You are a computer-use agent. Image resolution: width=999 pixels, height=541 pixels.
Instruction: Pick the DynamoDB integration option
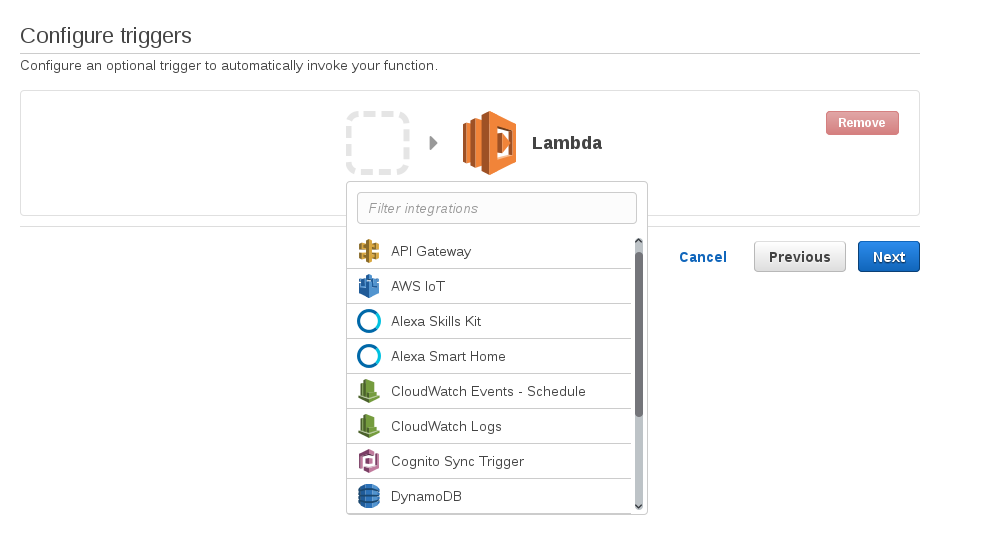426,496
